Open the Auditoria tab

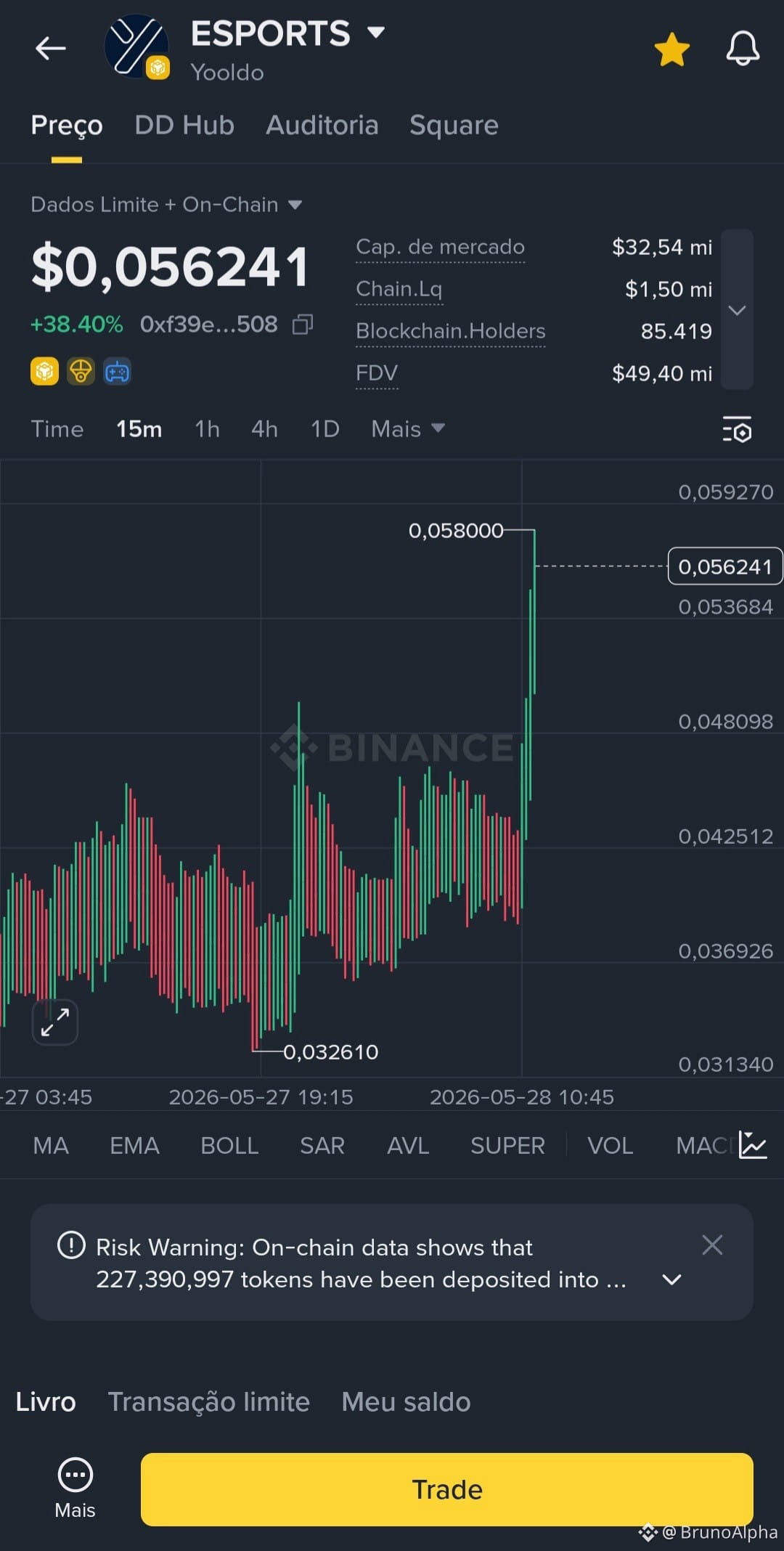(x=322, y=126)
